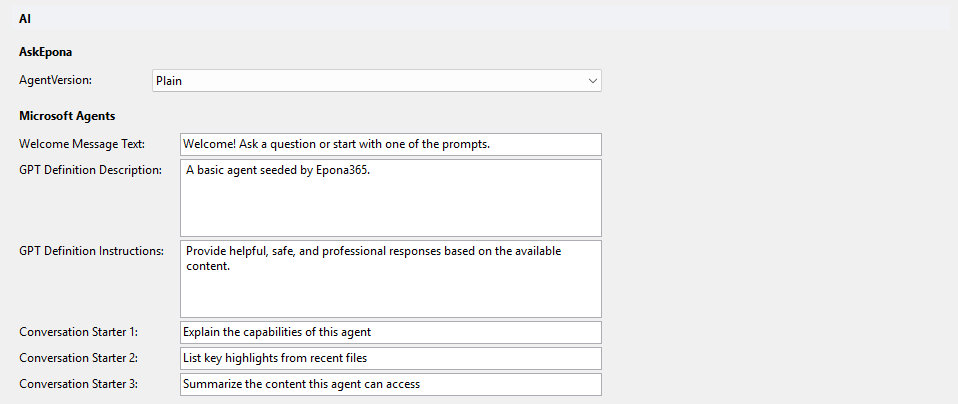Focus the GPT Definition Instructions text area

390,279
